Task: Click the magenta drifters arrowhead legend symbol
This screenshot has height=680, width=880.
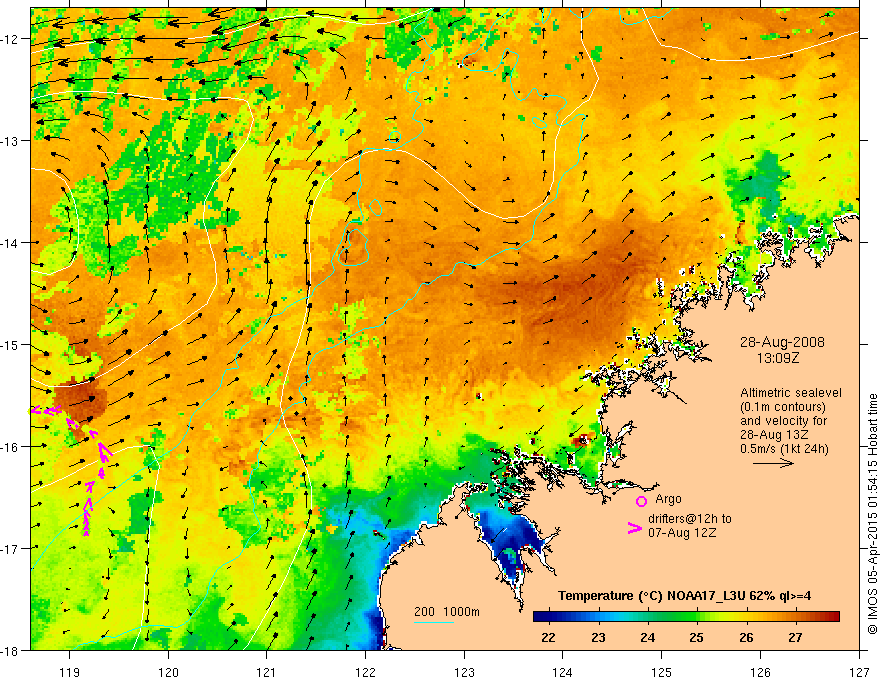Action: coord(635,528)
